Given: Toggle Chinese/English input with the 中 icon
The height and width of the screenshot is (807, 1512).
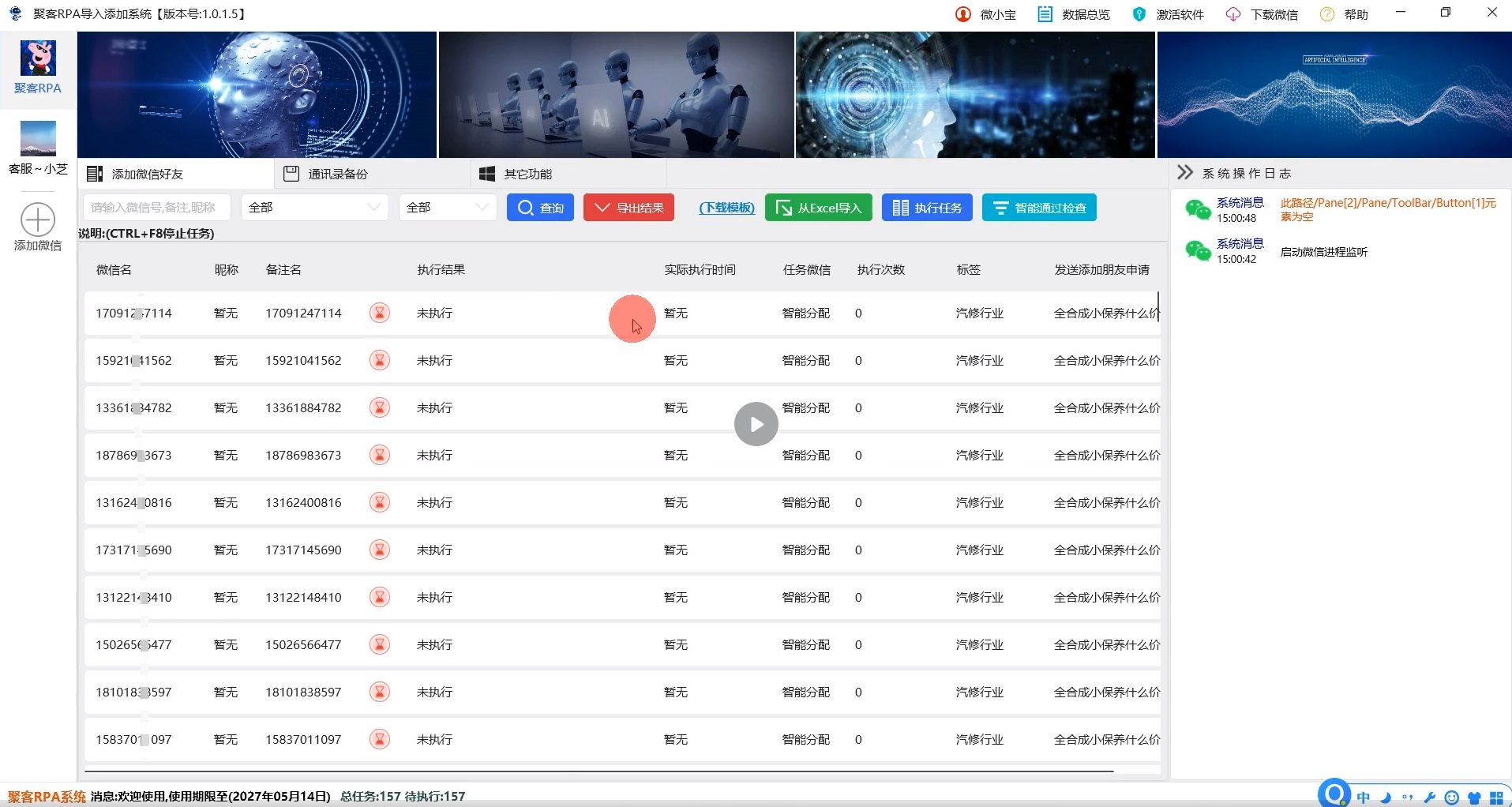Looking at the screenshot, I should coord(1364,797).
